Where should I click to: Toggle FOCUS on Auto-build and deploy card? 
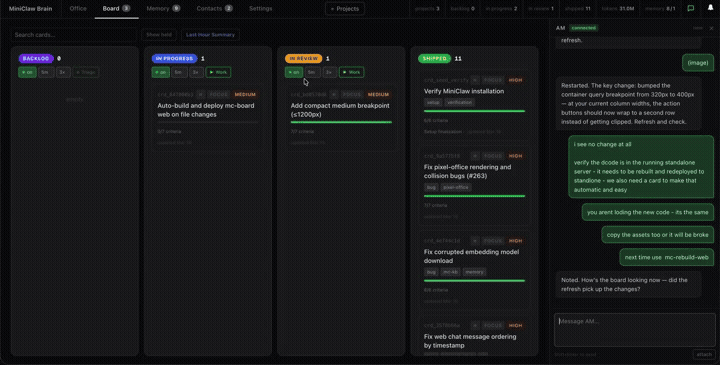[218, 95]
